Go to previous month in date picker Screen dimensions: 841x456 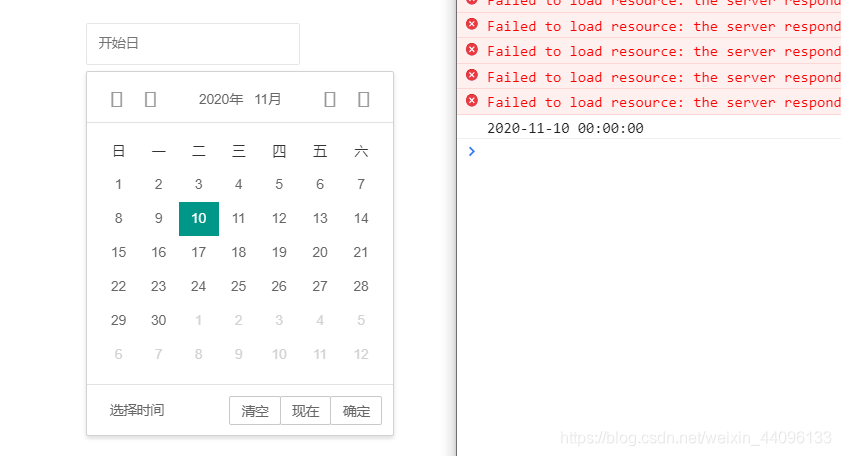150,99
